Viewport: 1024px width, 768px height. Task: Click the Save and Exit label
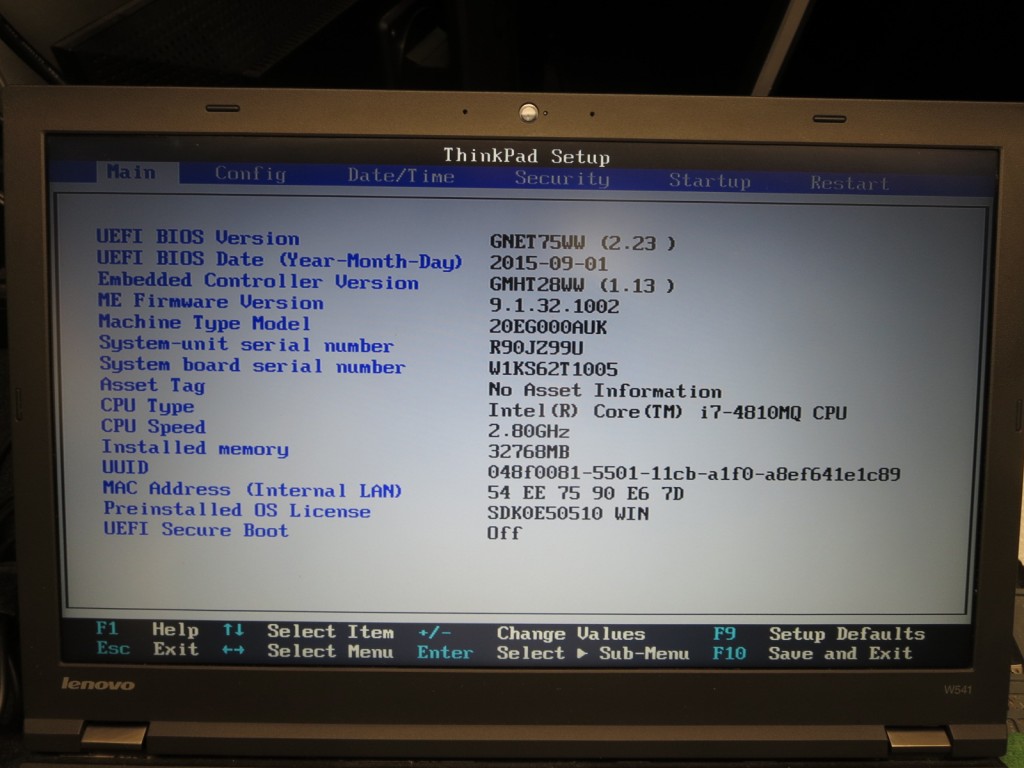click(840, 653)
